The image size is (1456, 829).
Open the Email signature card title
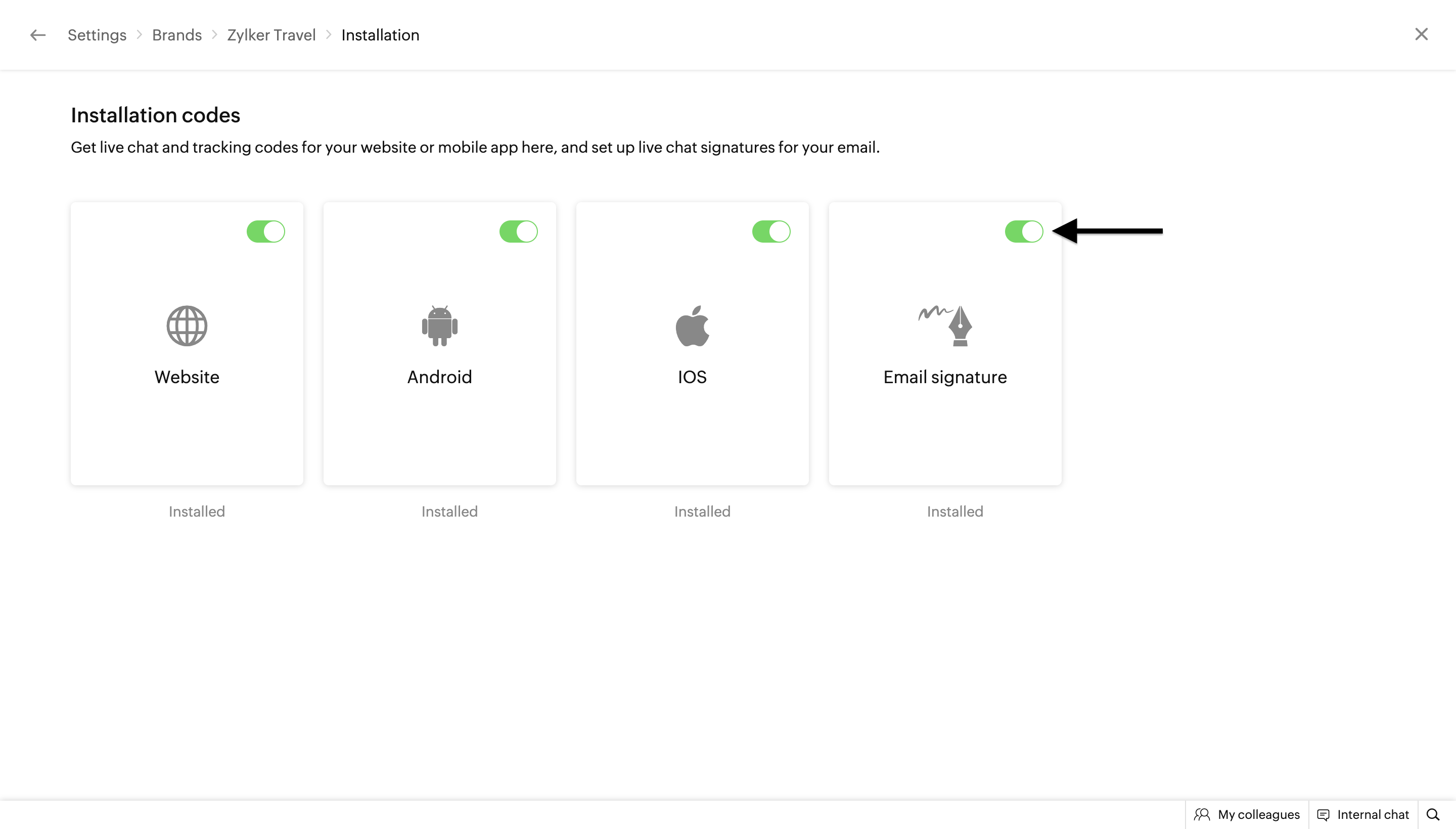pyautogui.click(x=945, y=377)
